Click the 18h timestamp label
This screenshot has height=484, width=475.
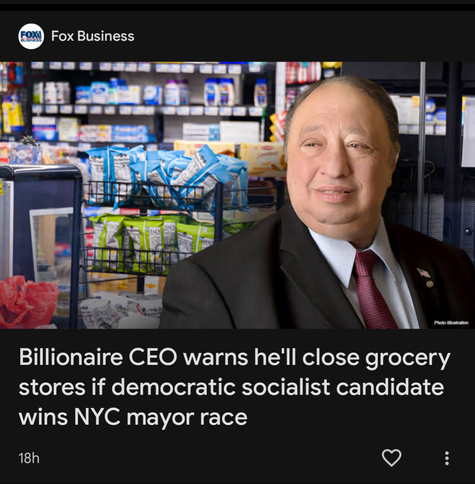(29, 458)
